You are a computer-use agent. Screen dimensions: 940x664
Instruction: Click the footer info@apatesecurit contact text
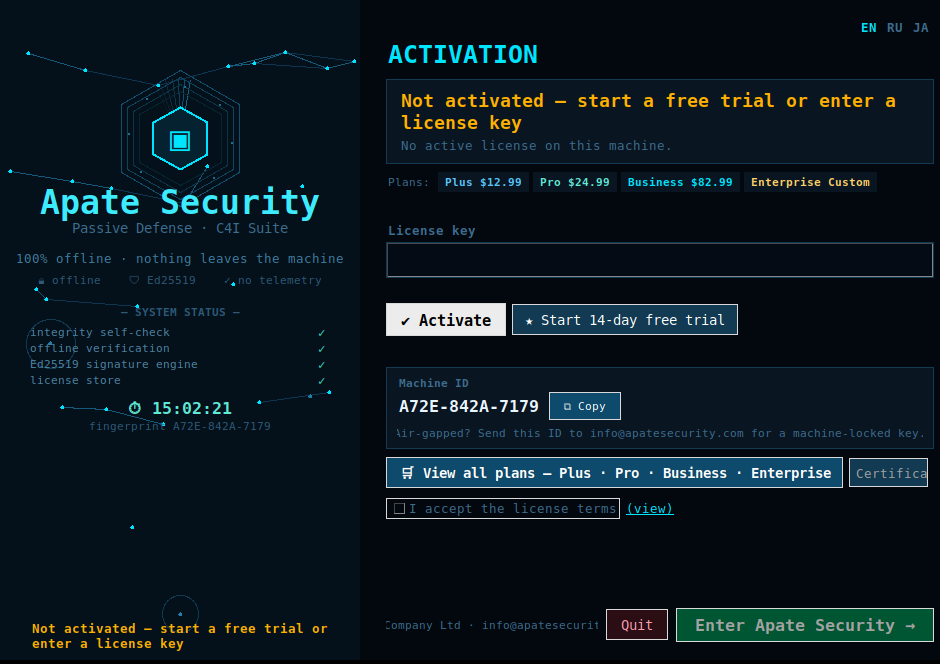540,625
